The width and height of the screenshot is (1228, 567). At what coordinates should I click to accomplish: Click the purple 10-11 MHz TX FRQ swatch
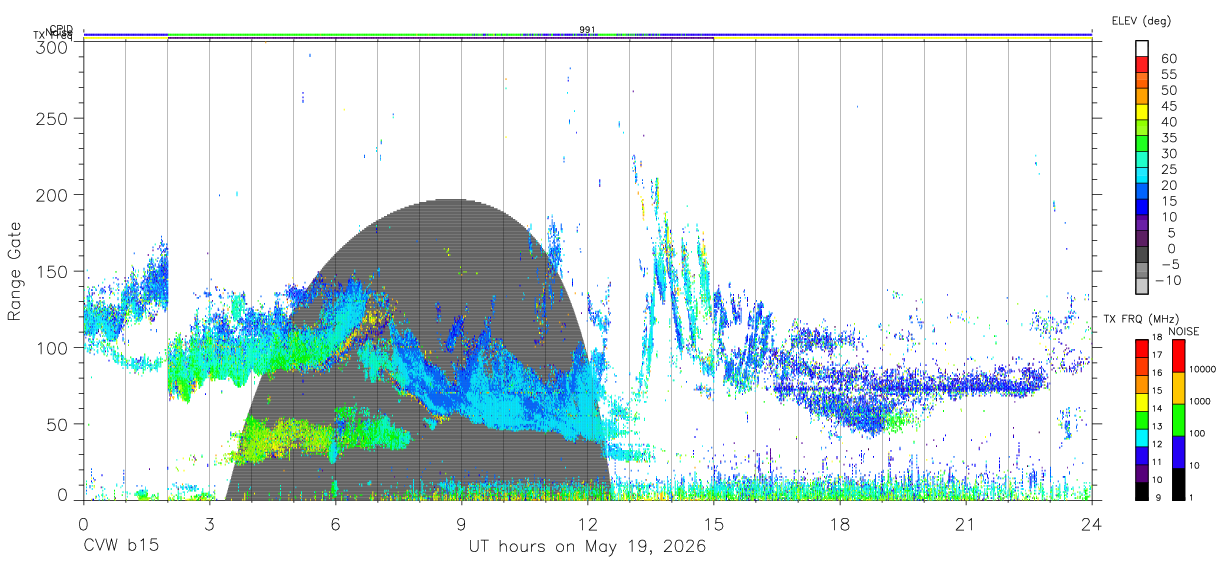click(x=1141, y=472)
